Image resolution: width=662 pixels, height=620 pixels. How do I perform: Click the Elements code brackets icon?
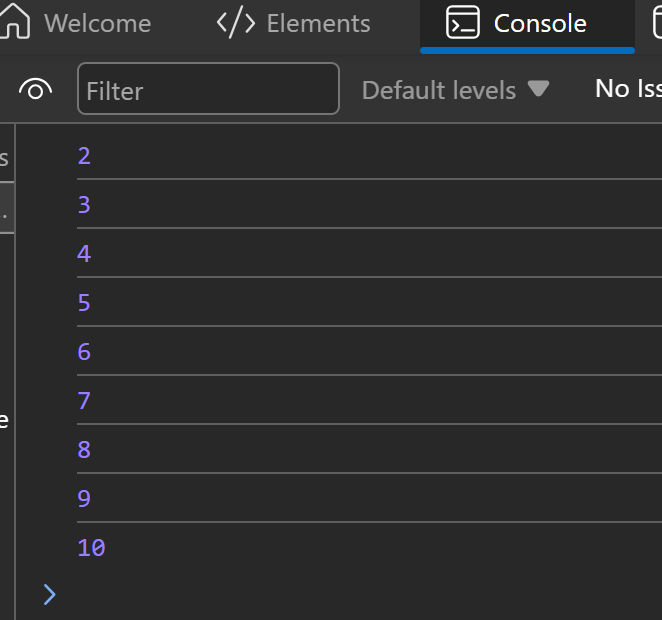coord(236,23)
